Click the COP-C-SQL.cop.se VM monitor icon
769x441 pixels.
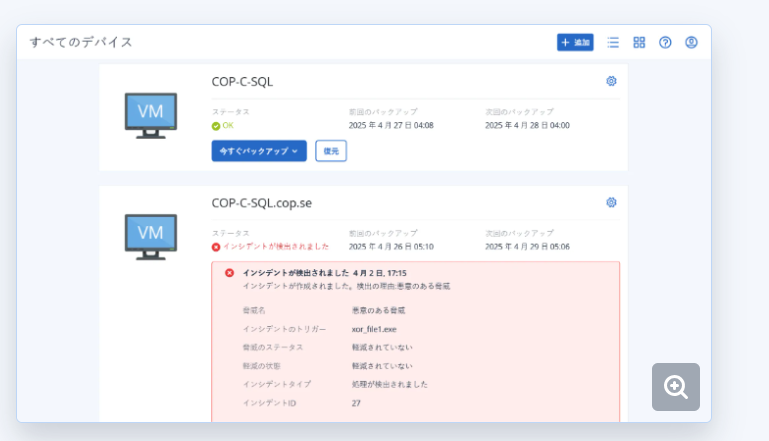tap(150, 236)
